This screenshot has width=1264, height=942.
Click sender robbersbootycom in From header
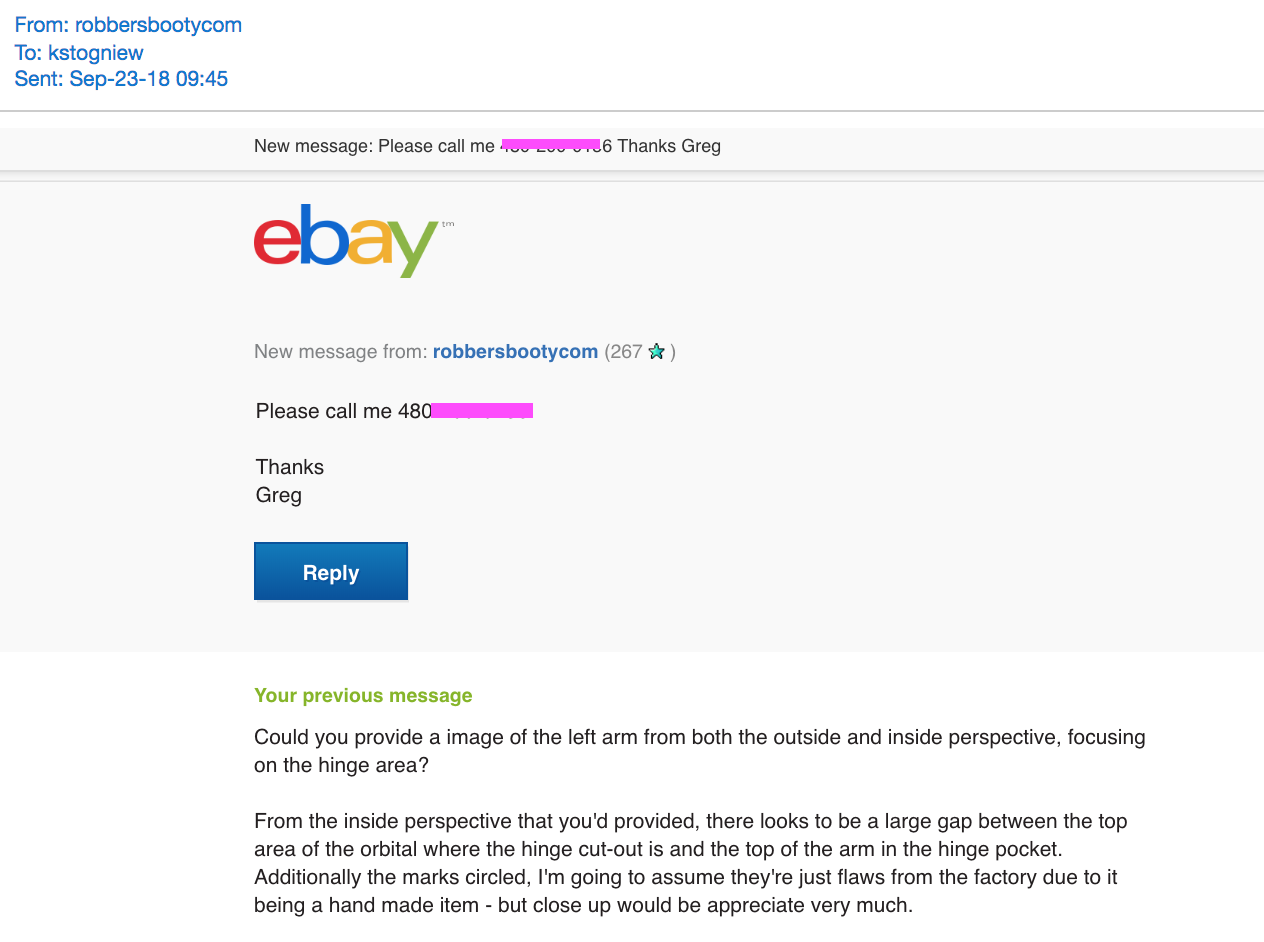(x=158, y=25)
